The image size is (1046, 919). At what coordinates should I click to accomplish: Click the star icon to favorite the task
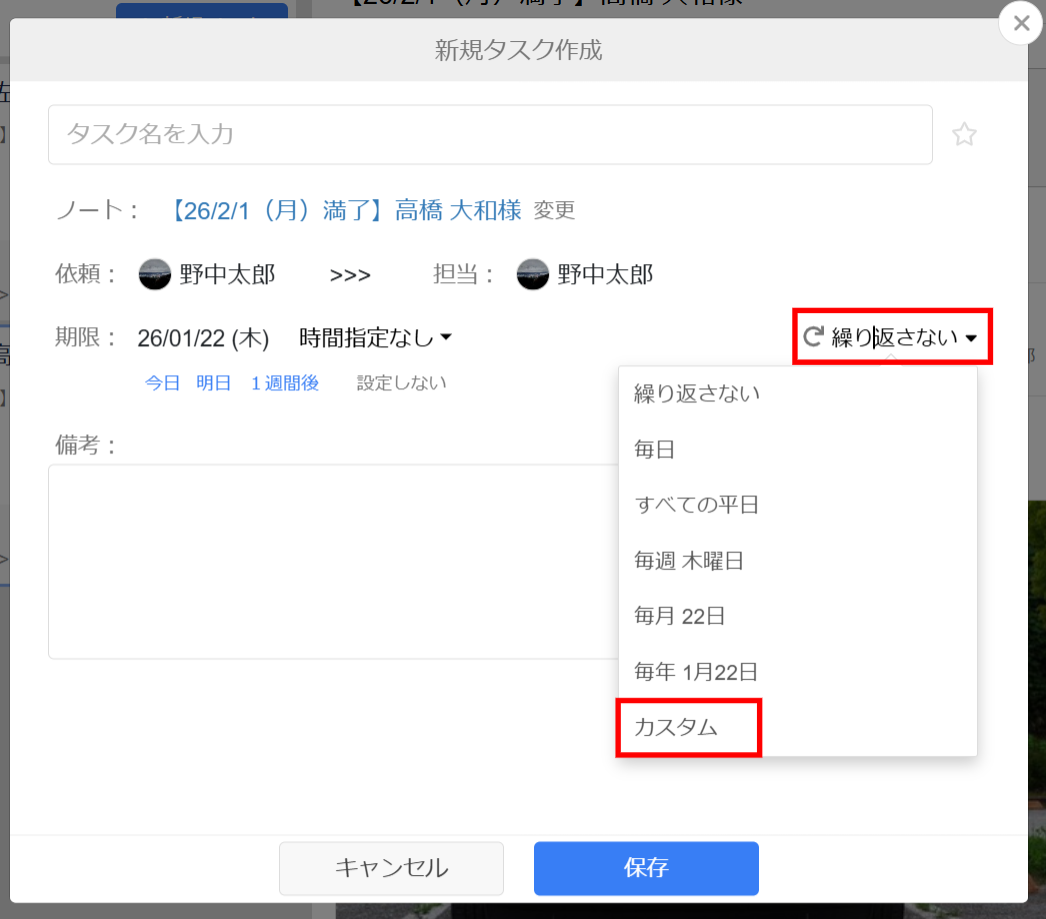964,134
